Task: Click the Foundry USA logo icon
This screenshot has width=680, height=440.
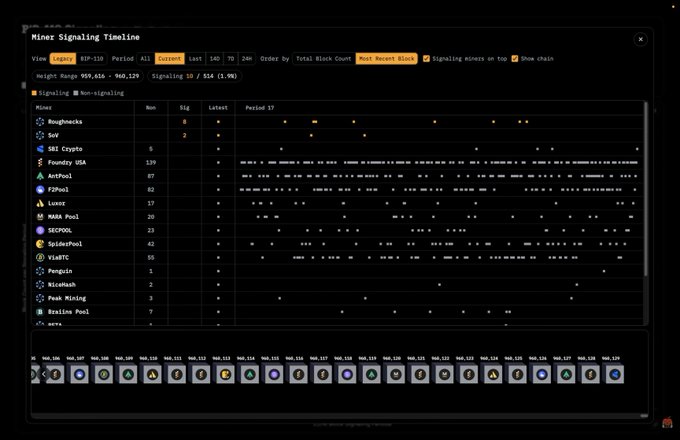Action: tap(40, 163)
